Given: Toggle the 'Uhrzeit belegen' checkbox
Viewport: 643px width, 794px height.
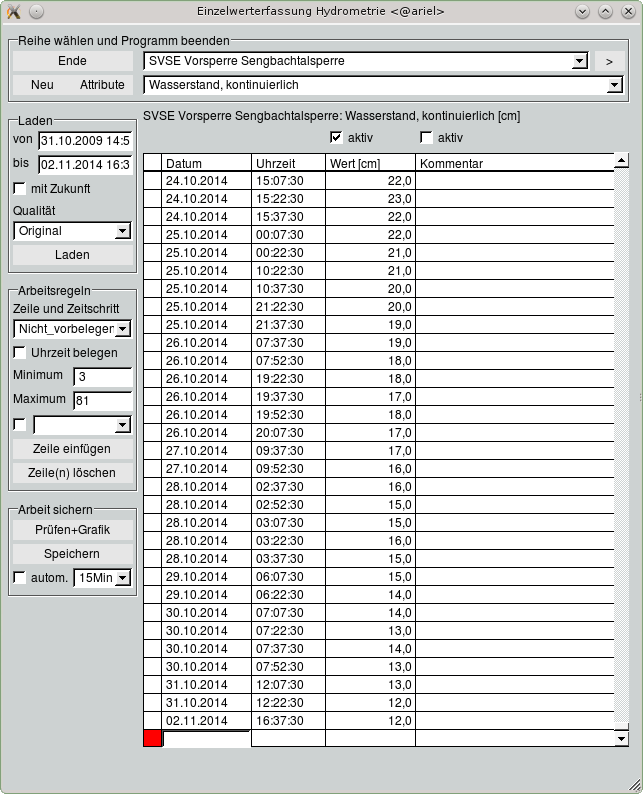Looking at the screenshot, I should click(19, 352).
